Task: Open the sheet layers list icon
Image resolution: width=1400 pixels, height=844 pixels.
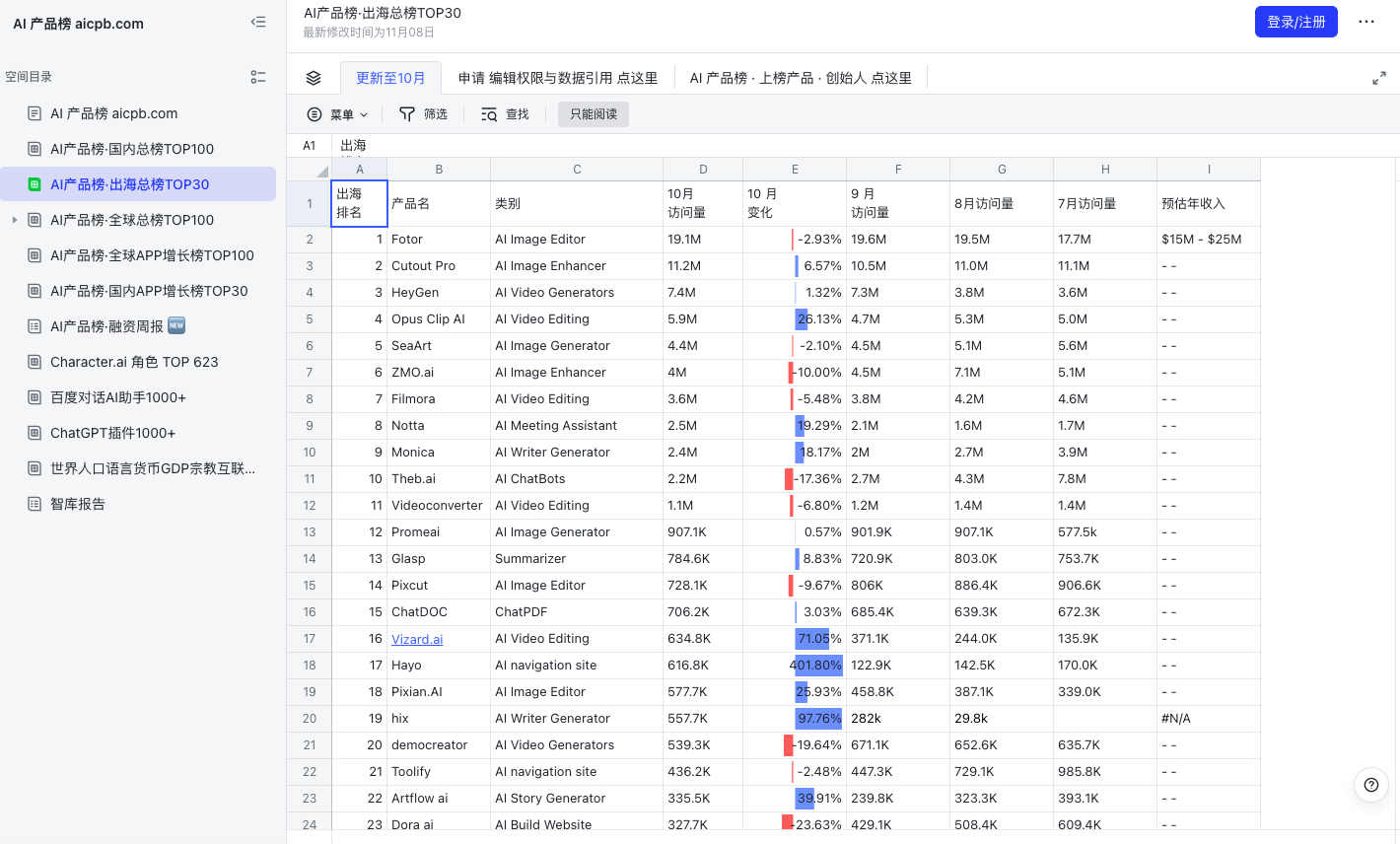Action: tap(314, 78)
